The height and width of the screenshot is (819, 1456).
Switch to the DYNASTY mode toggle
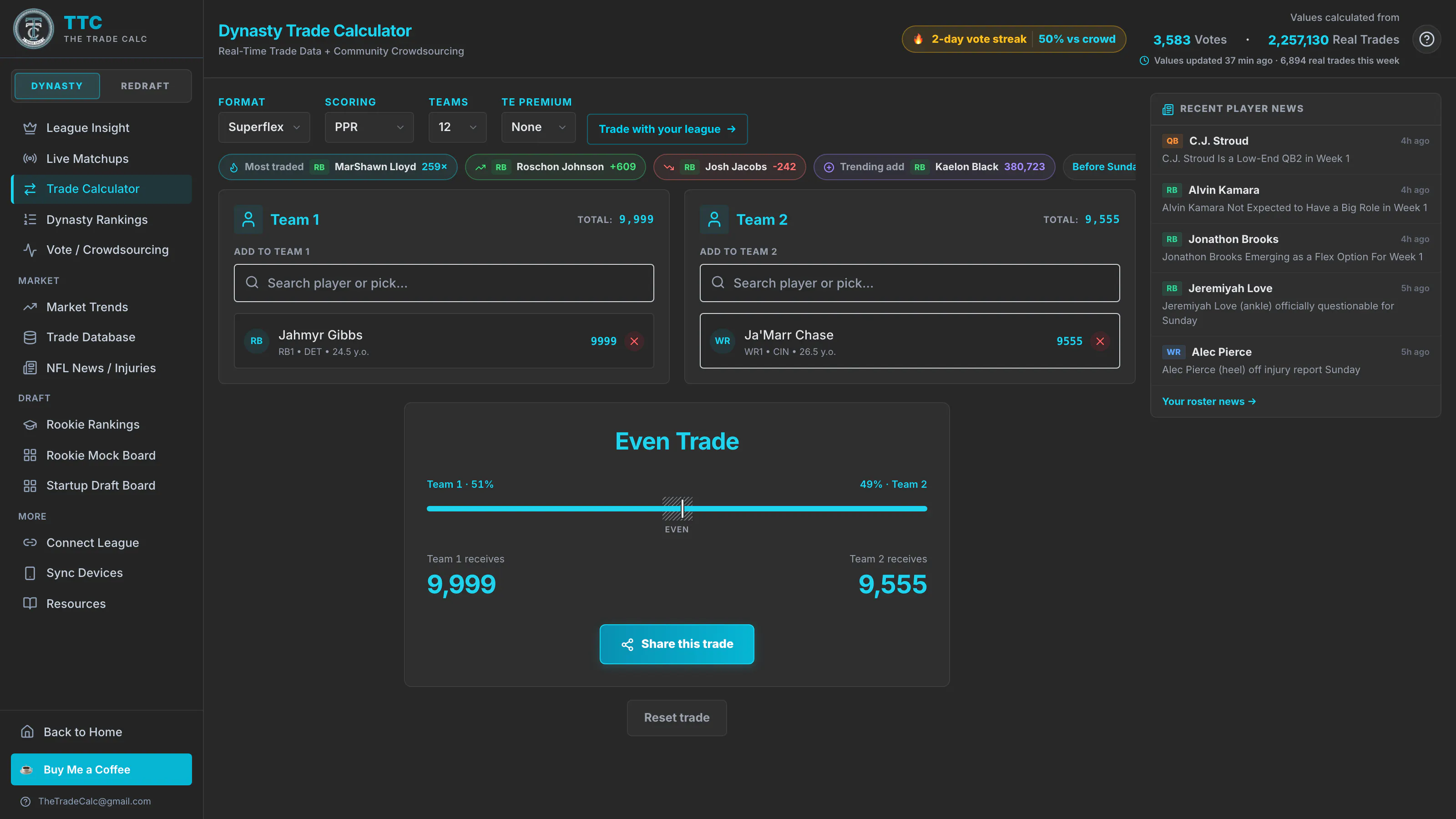coord(57,86)
